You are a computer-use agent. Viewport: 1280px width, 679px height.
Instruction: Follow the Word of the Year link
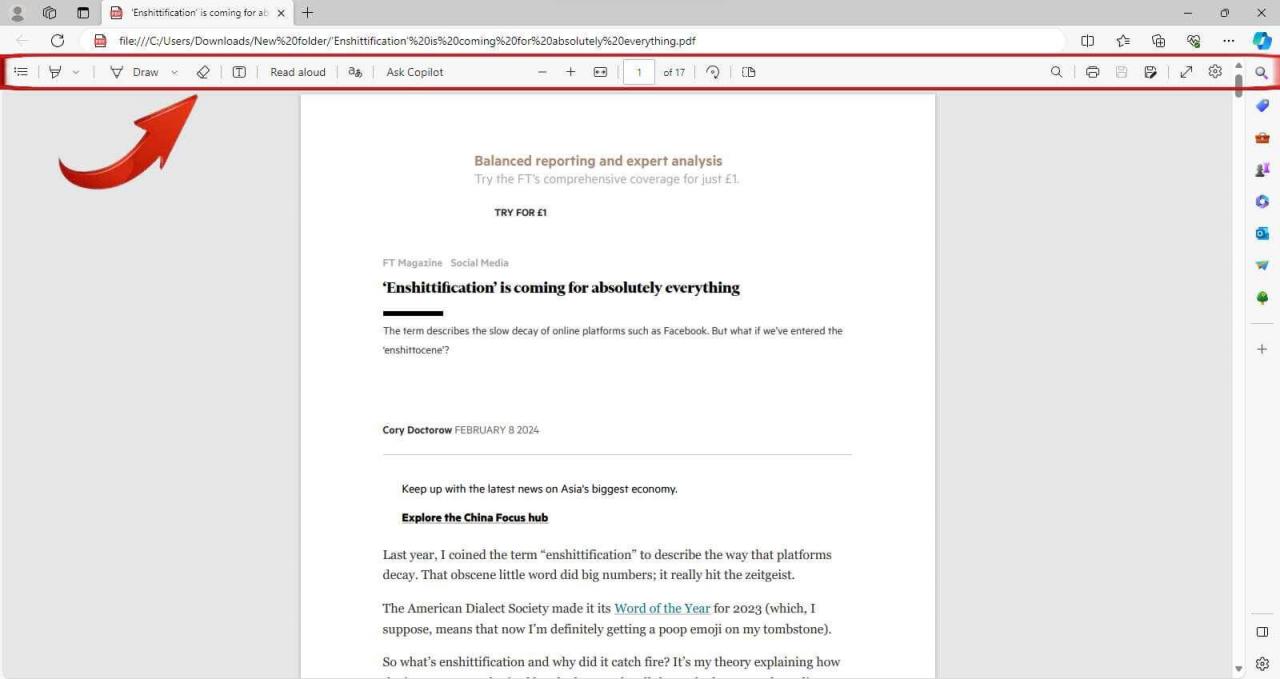click(661, 608)
